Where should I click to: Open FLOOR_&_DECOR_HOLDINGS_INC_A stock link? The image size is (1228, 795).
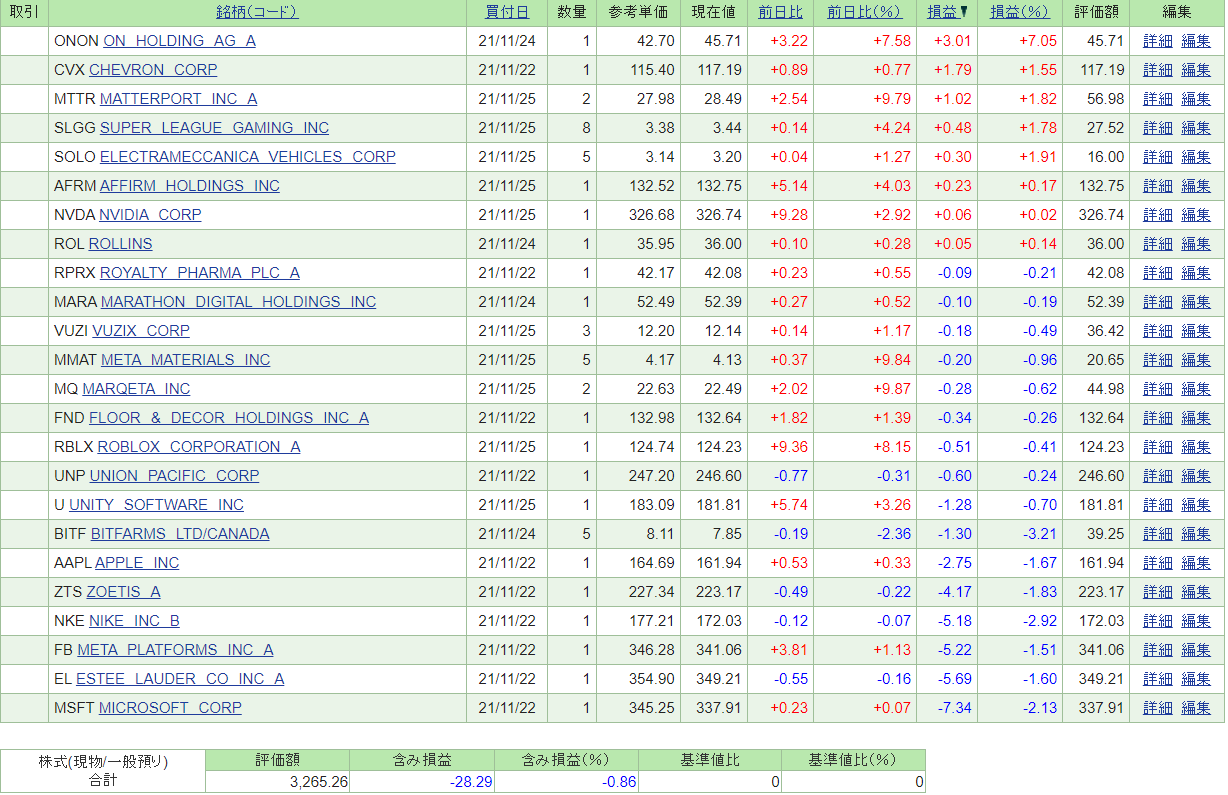[x=229, y=418]
